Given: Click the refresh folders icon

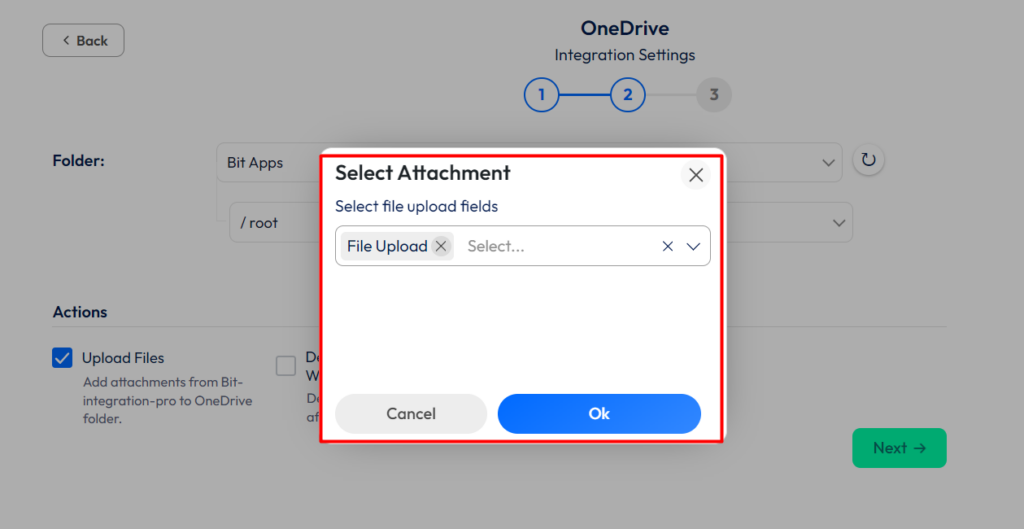Looking at the screenshot, I should pos(869,160).
